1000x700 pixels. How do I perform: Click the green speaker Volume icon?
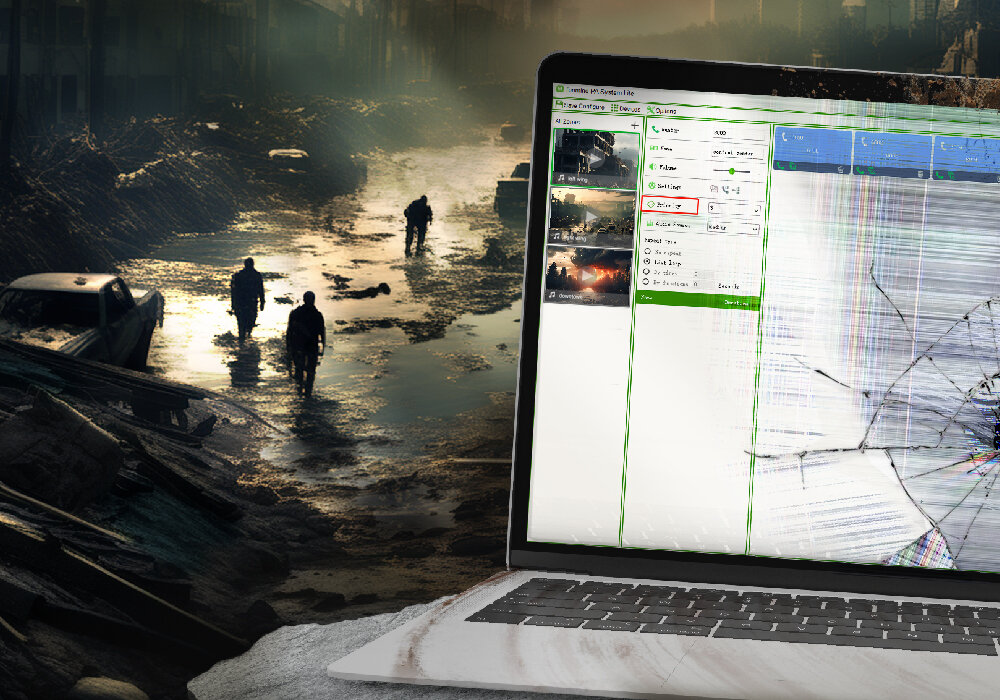(652, 166)
